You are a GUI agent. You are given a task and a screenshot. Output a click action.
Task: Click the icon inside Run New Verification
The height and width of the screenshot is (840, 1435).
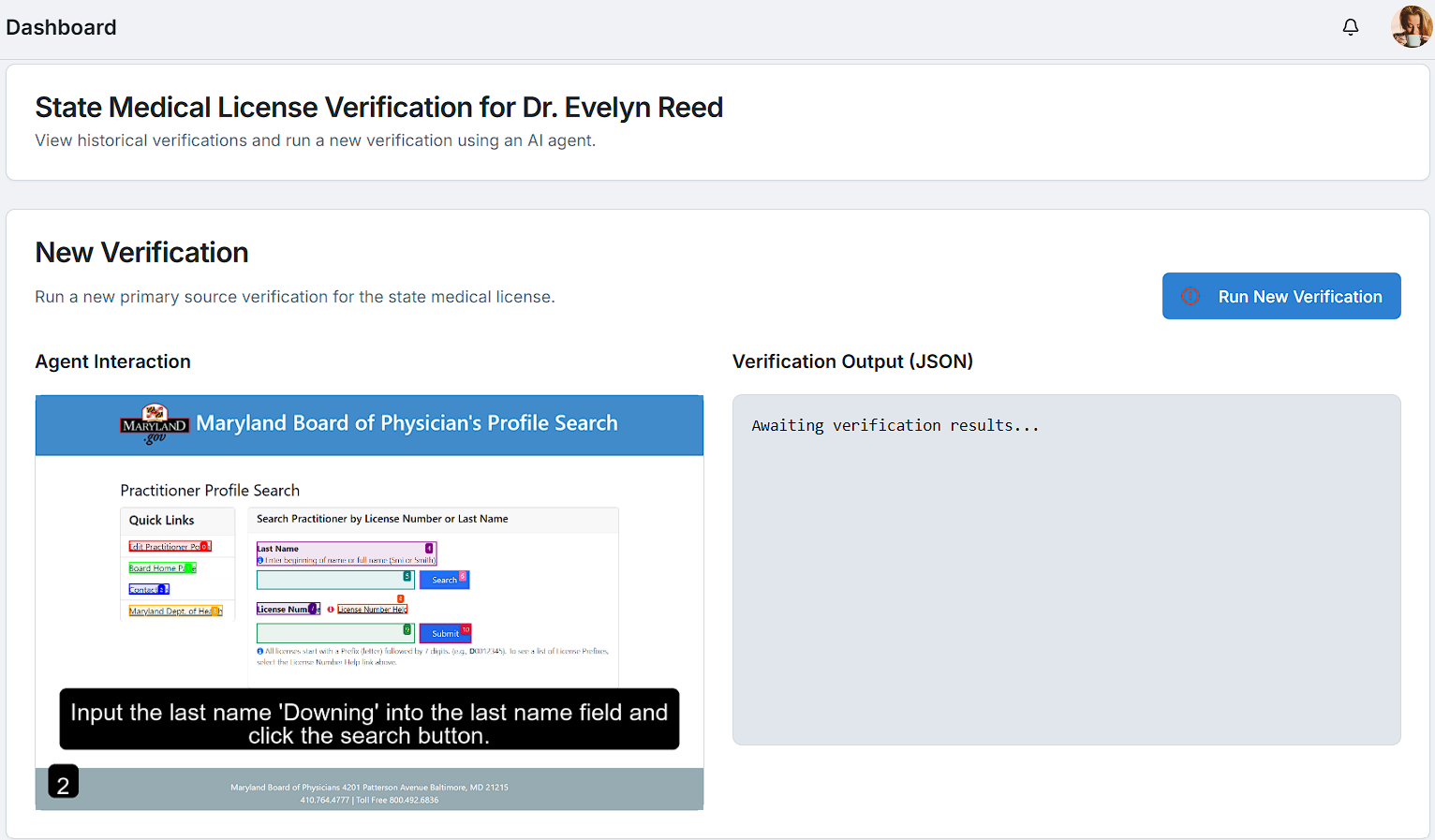tap(1191, 297)
